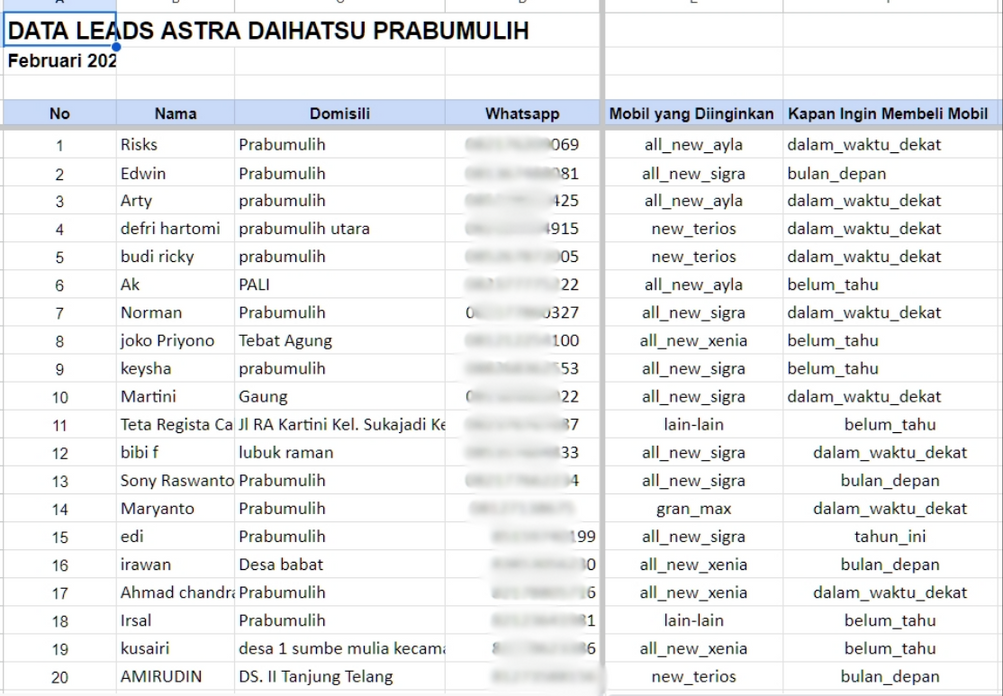Screen dimensions: 1003x696
Task: Select 'dalam_waktu_dekat' in Maryanto's row
Action: (x=892, y=509)
